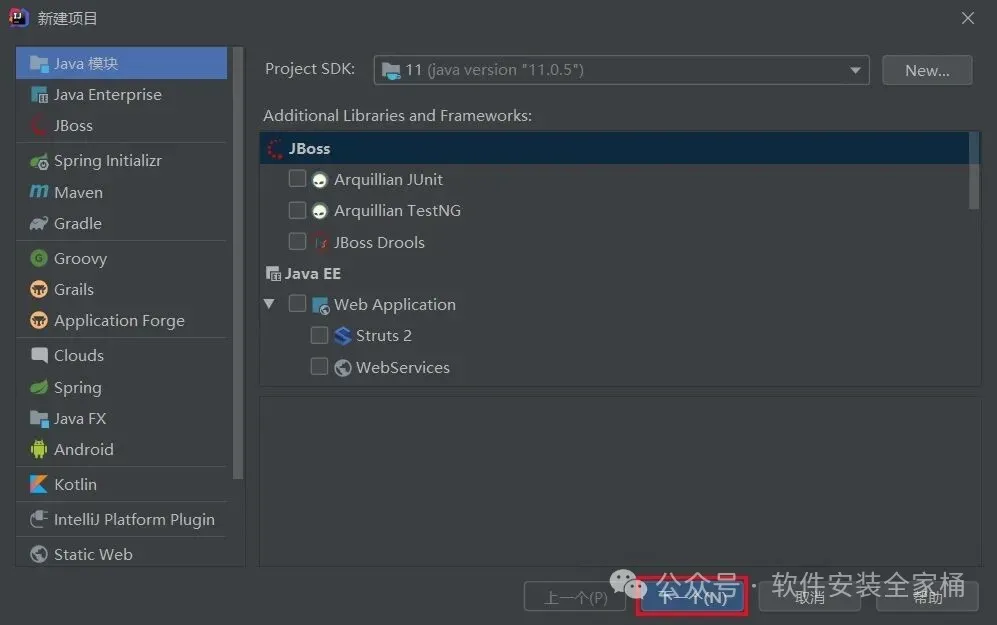The height and width of the screenshot is (625, 997).
Task: Click the Arquillian TestNG alien icon
Action: [319, 211]
